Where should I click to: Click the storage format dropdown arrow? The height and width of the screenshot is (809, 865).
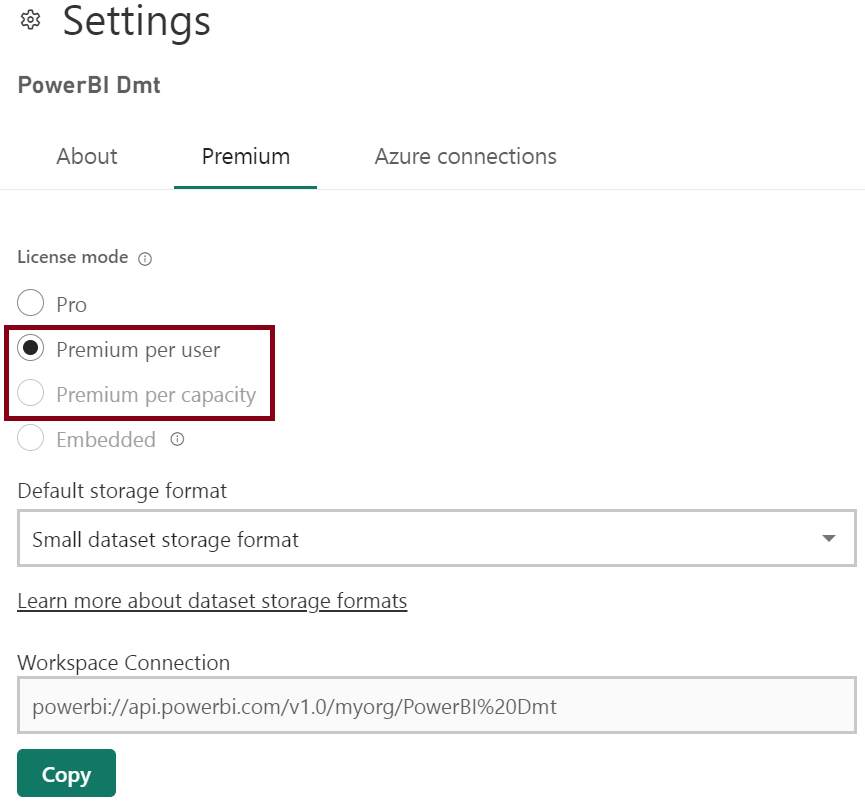[x=828, y=538]
